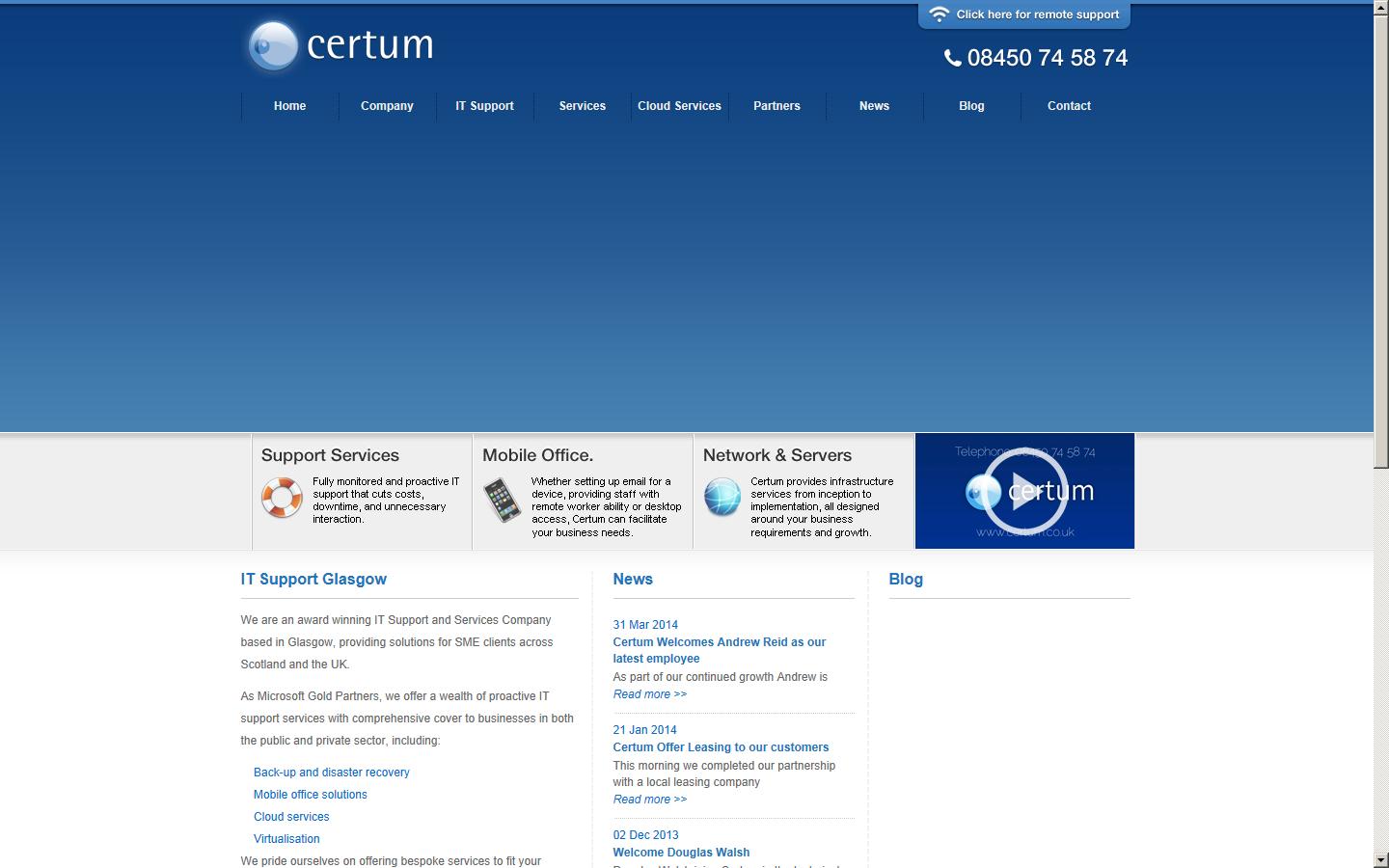Click the scrollbar down arrow

[1381, 859]
